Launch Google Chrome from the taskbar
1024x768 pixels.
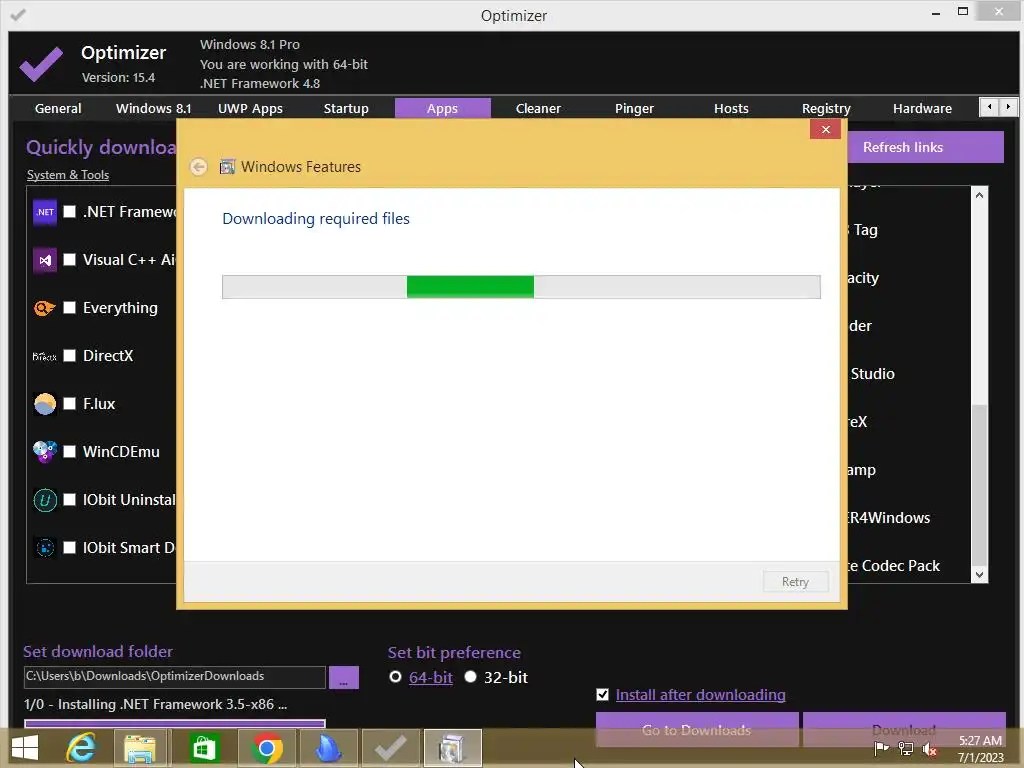pyautogui.click(x=266, y=748)
